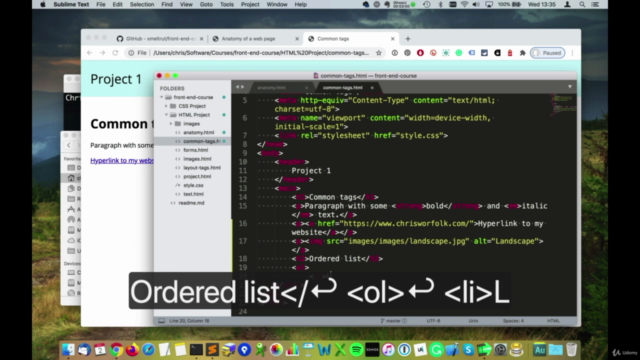Open Photos app in the Dock
The image size is (640, 360).
tap(276, 350)
